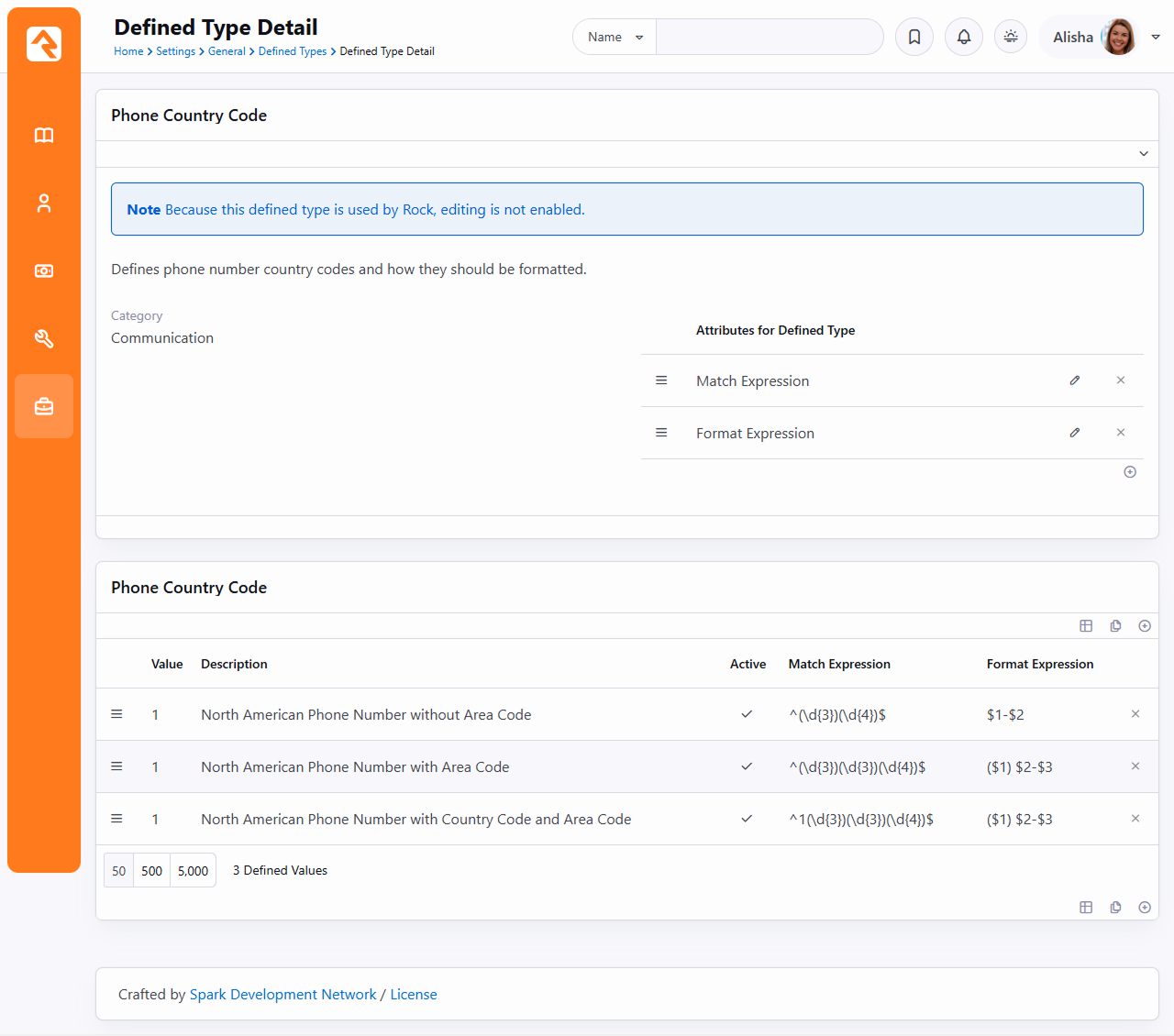Delete the Format Expression attribute
This screenshot has height=1036, width=1174.
coord(1120,433)
